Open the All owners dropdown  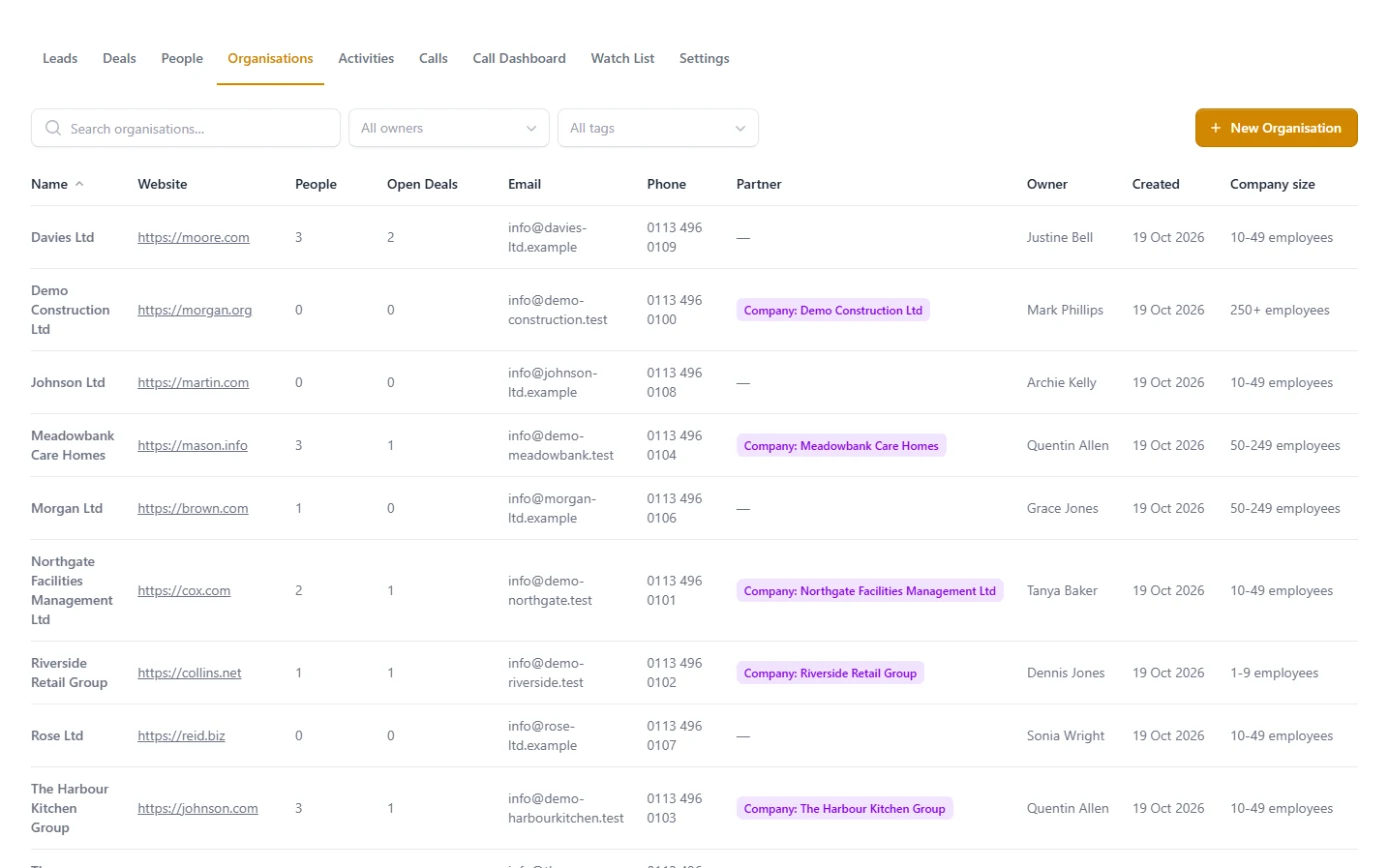pos(449,128)
